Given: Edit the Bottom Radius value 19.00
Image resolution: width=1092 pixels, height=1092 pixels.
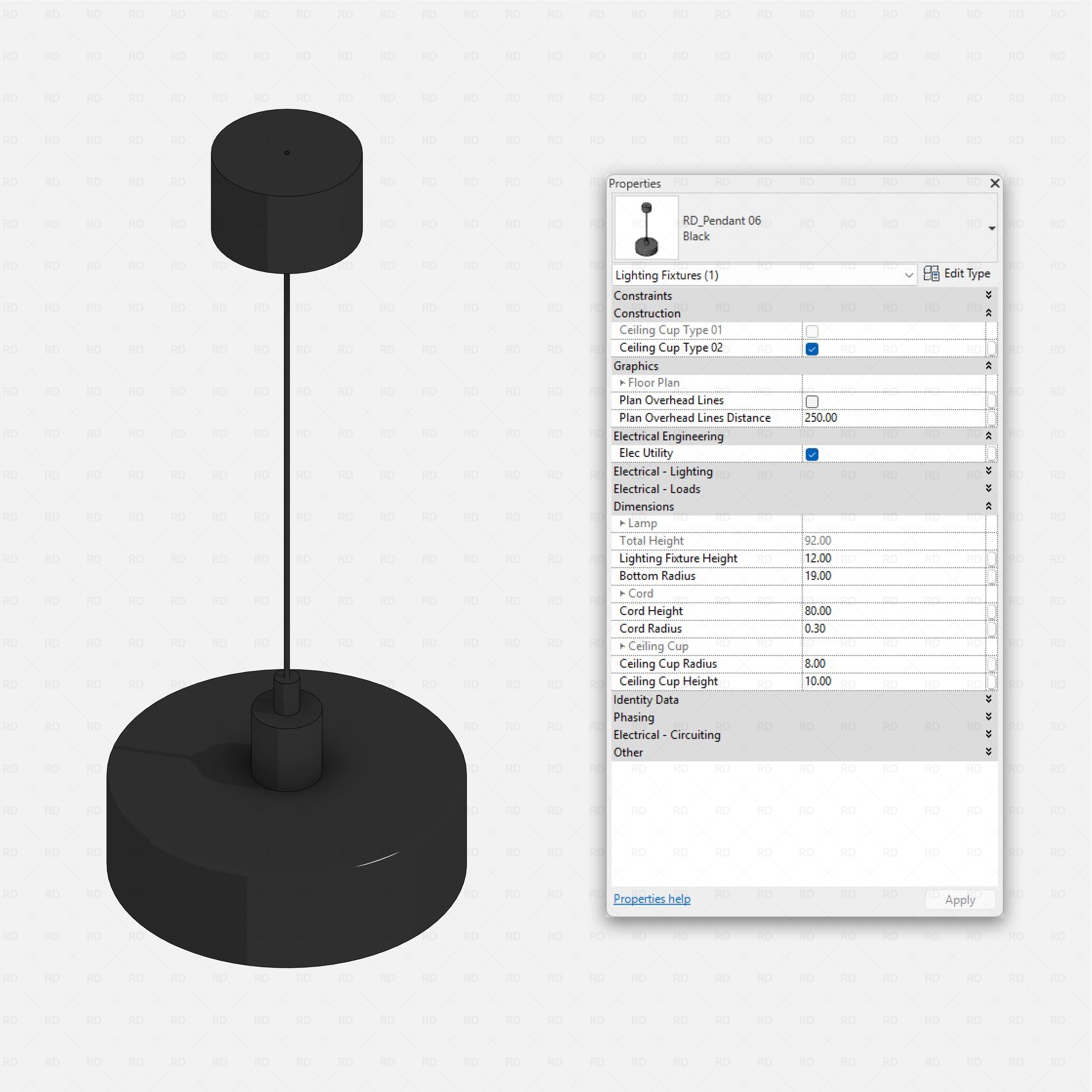Looking at the screenshot, I should (893, 576).
